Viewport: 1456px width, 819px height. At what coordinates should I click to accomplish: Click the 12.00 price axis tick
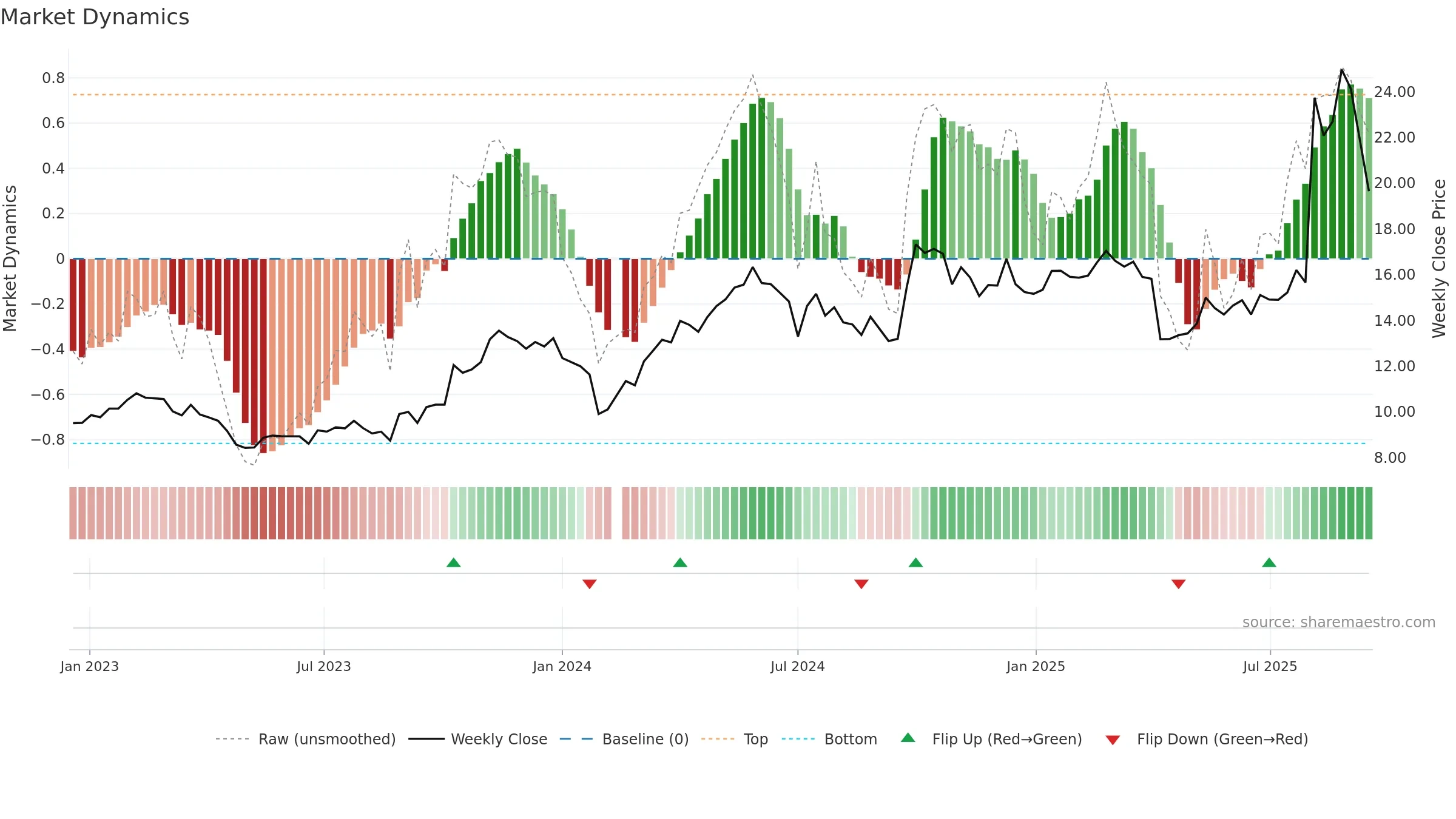point(1395,366)
